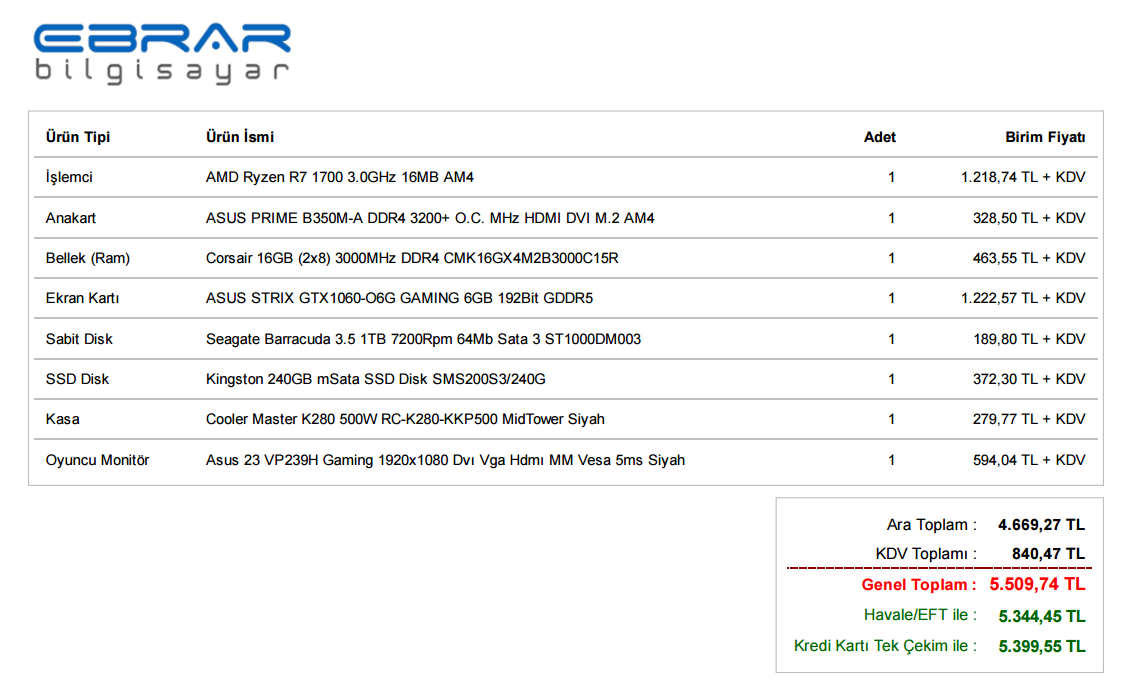1121x695 pixels.
Task: Select the 'İşlemci' product type cell
Action: (x=69, y=177)
